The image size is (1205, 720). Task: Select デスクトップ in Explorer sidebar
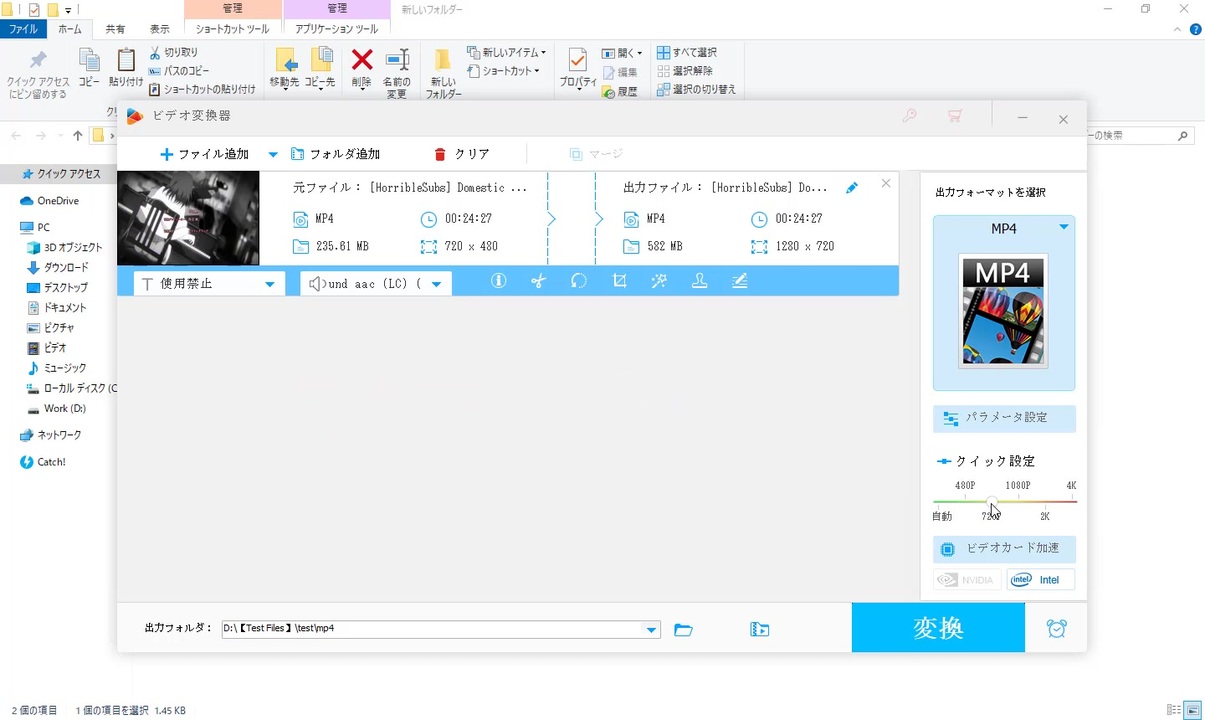(x=58, y=288)
